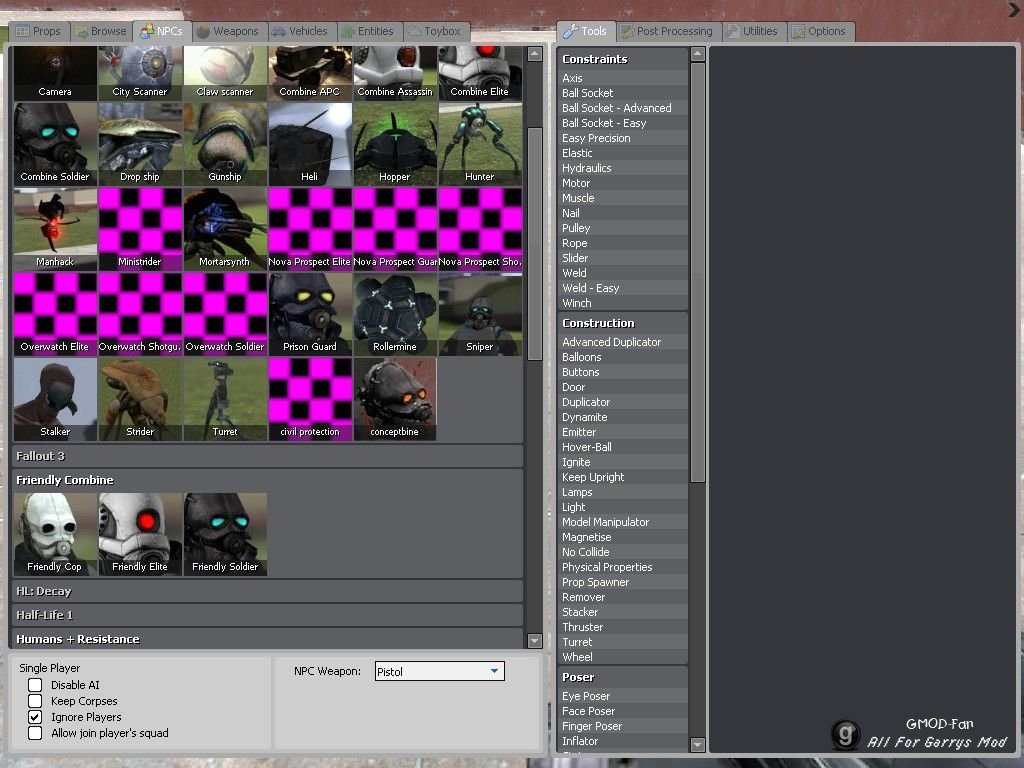Open the Browse tab
The image size is (1024, 768).
101,31
